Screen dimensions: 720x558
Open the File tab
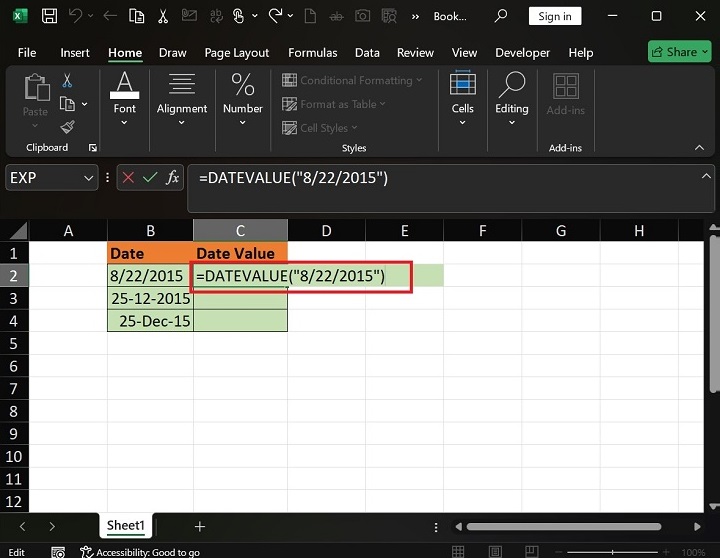coord(27,53)
